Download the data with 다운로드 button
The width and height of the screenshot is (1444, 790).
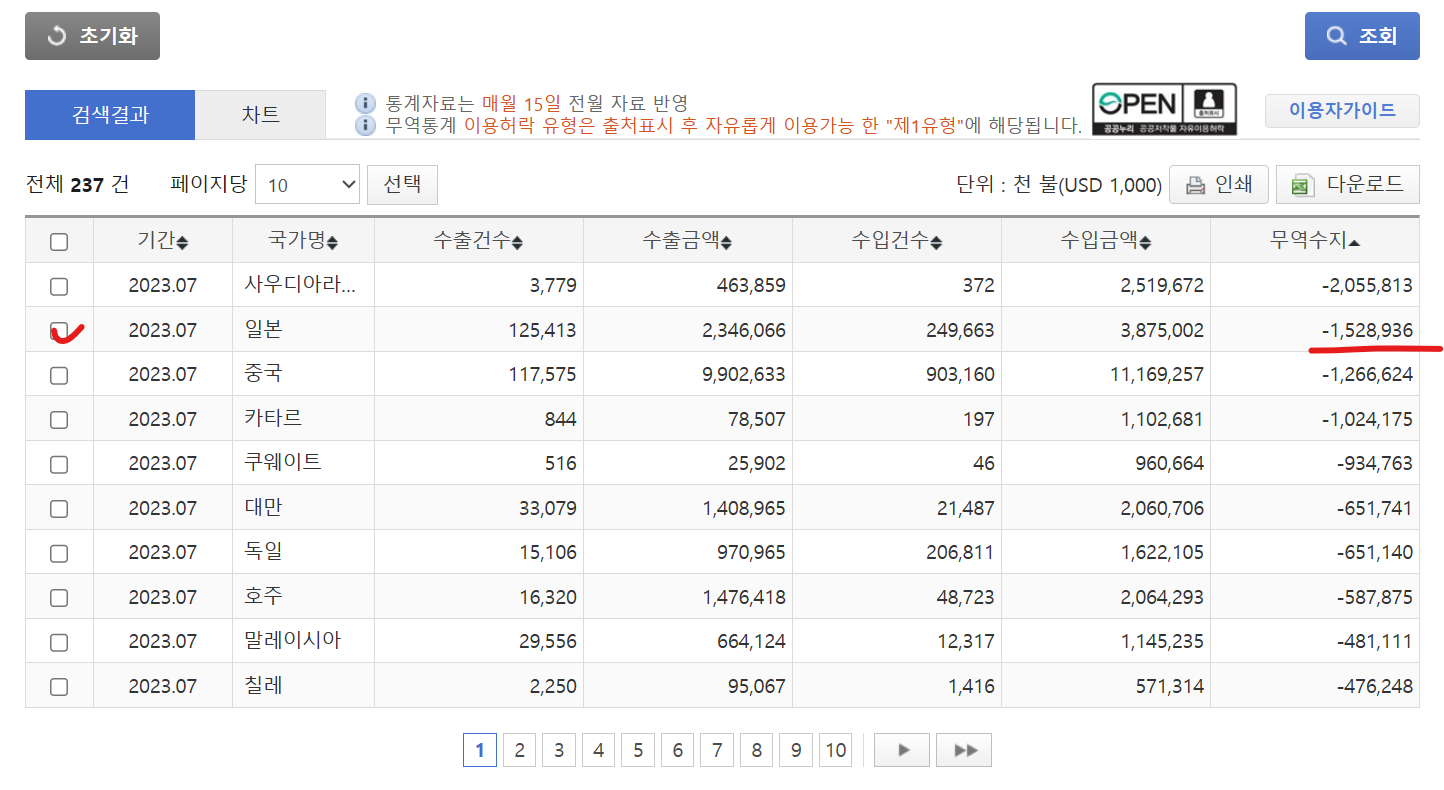1347,185
